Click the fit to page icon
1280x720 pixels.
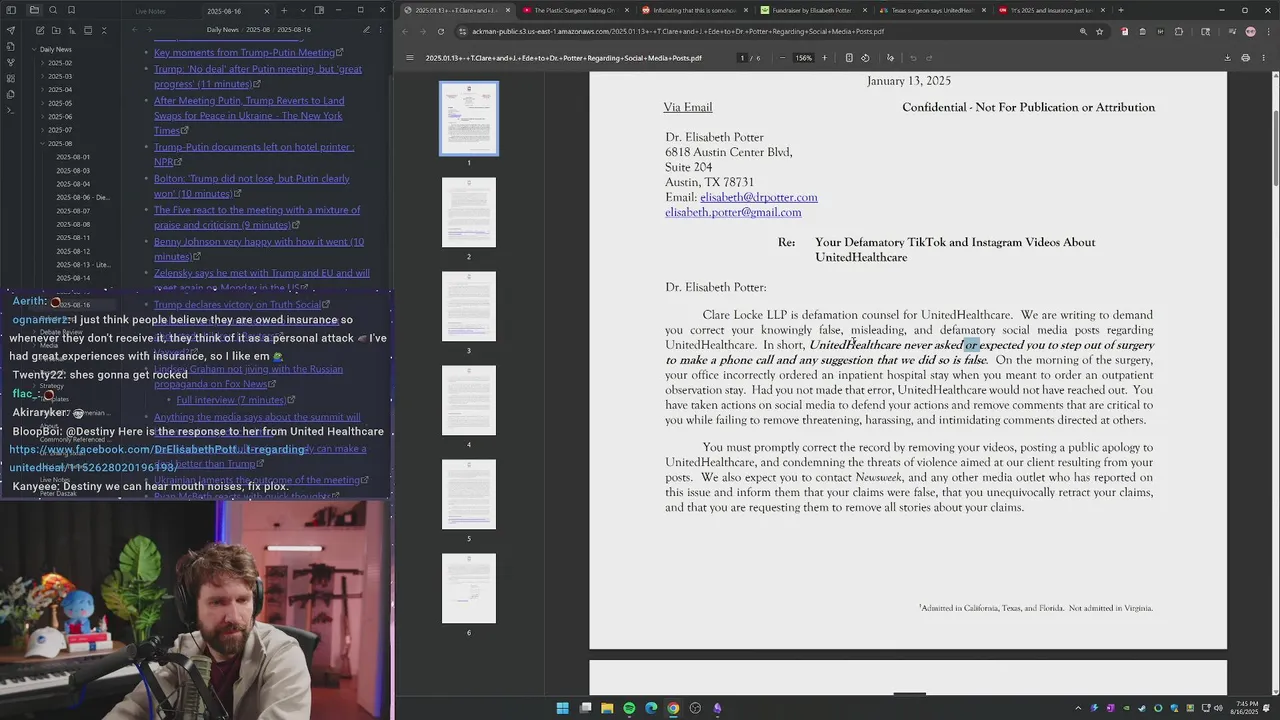point(849,58)
